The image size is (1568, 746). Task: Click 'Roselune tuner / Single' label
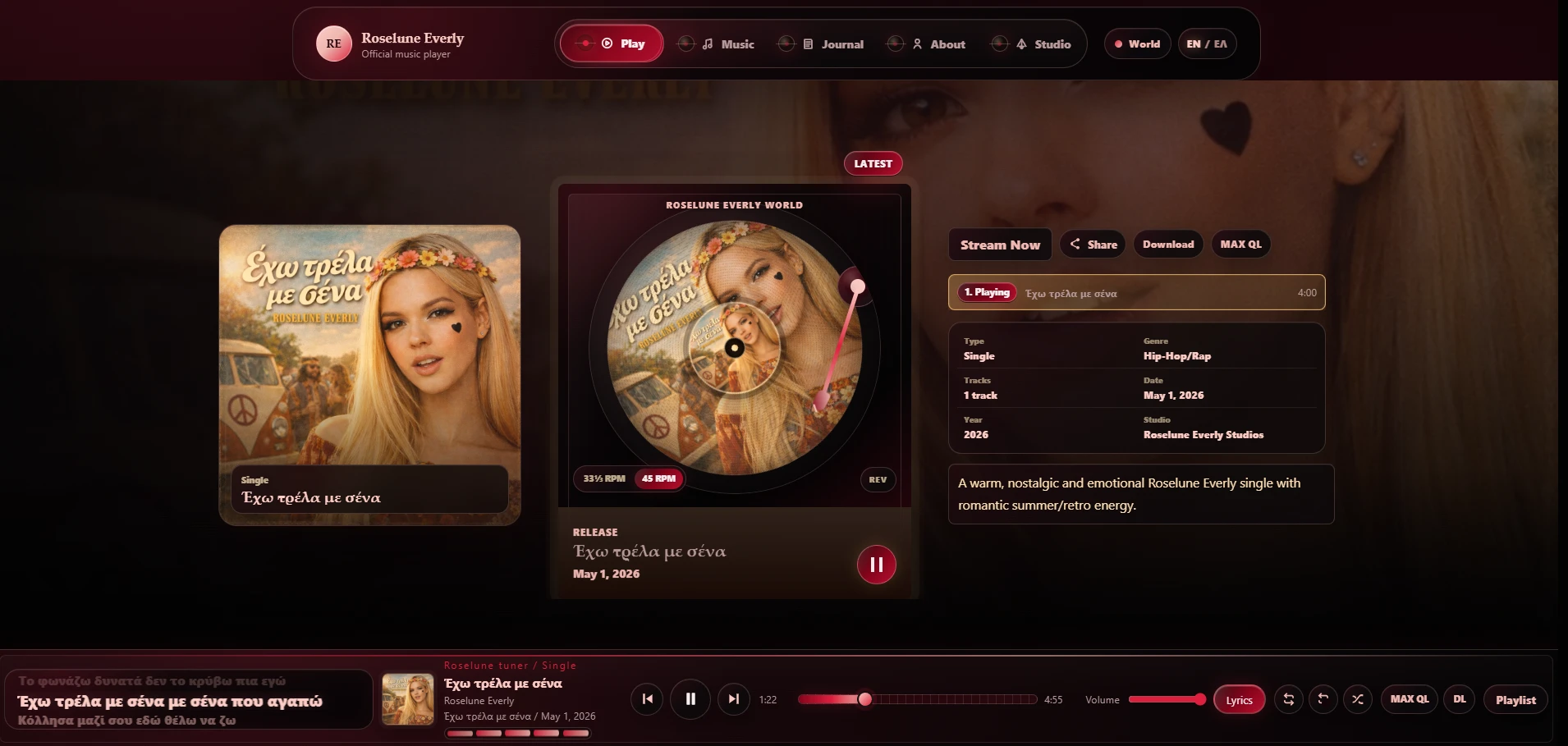coord(510,666)
